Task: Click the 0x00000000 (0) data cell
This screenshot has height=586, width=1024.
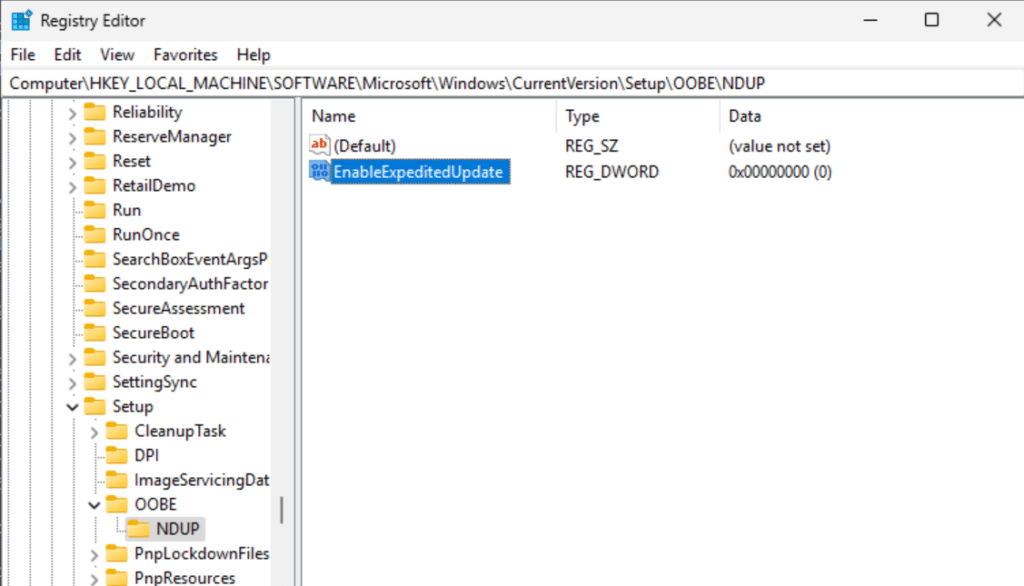Action: click(780, 172)
